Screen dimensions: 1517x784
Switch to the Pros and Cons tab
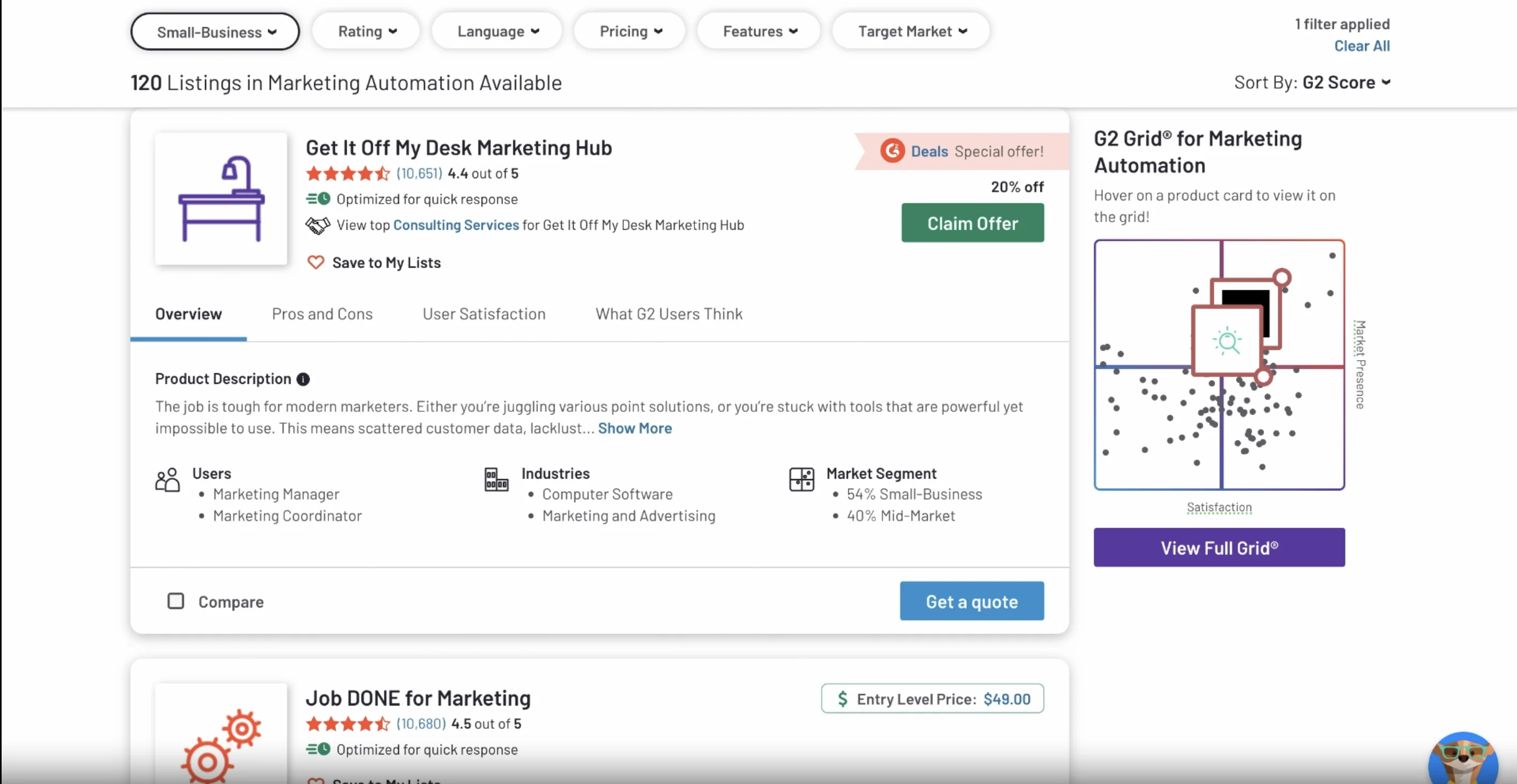click(322, 315)
